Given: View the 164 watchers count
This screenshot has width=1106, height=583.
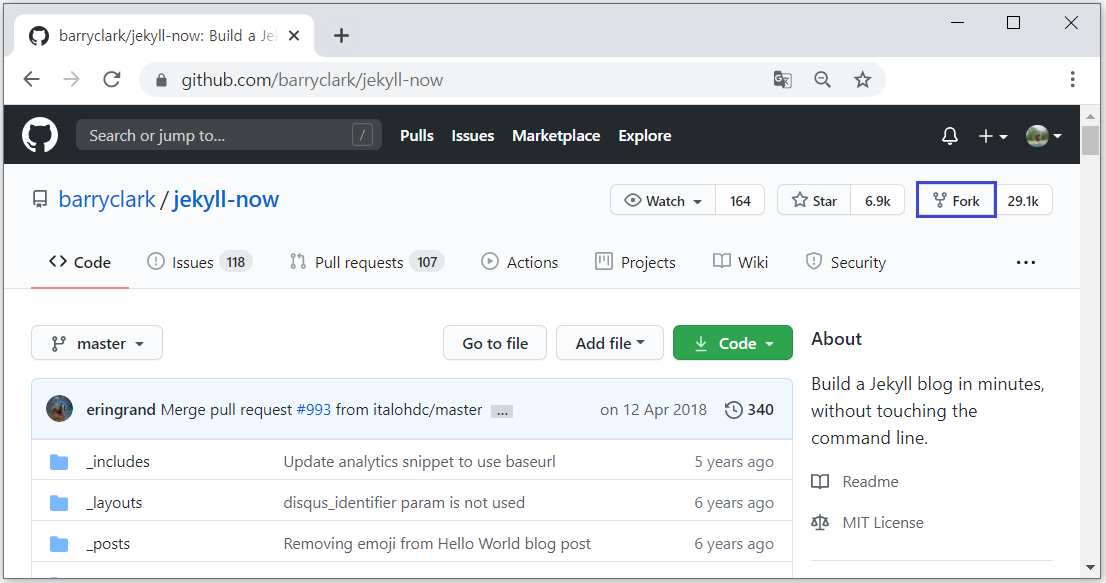Looking at the screenshot, I should point(740,201).
